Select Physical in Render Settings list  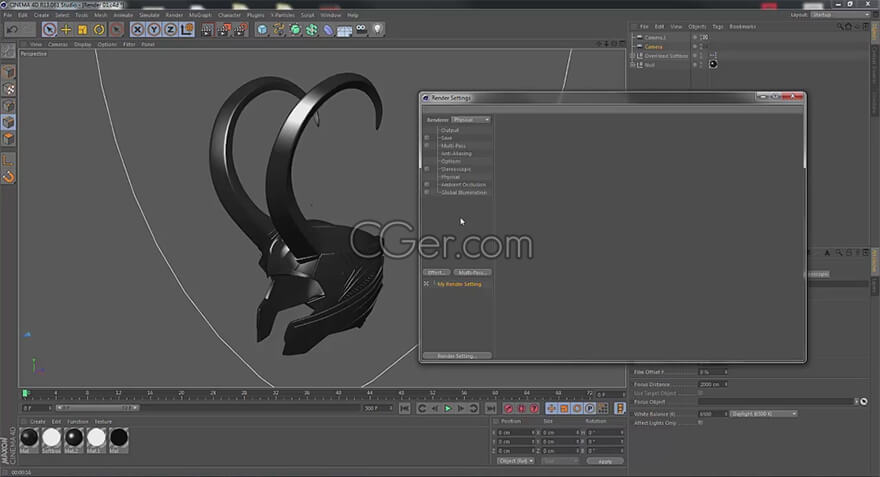point(450,177)
